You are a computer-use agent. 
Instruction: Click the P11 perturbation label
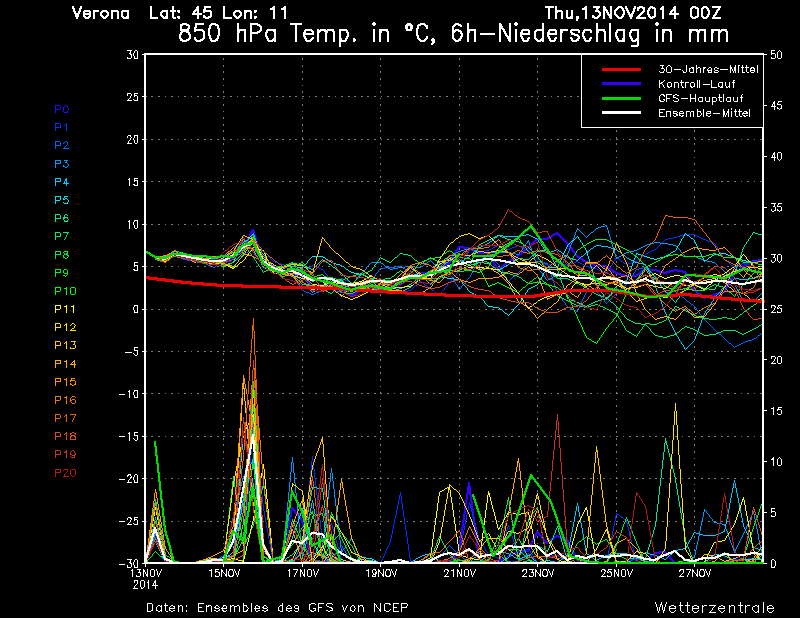65,309
